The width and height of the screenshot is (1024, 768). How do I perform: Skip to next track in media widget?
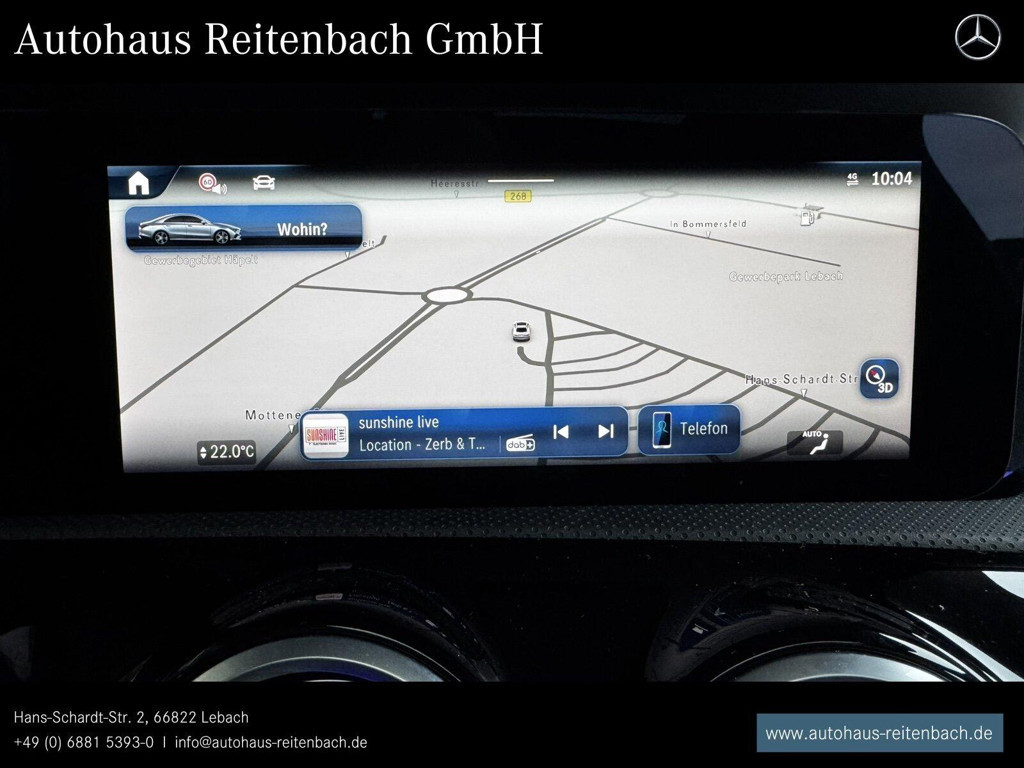pyautogui.click(x=604, y=430)
